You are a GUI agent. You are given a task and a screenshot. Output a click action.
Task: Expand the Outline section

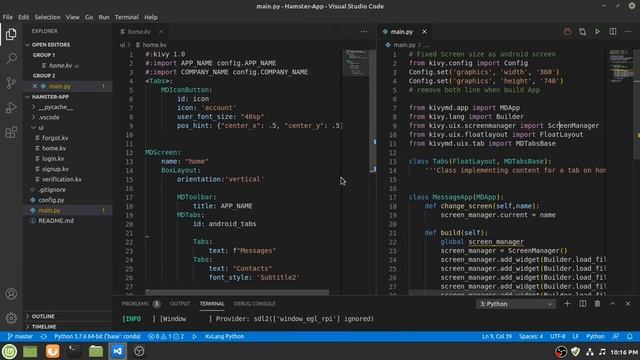tap(43, 316)
